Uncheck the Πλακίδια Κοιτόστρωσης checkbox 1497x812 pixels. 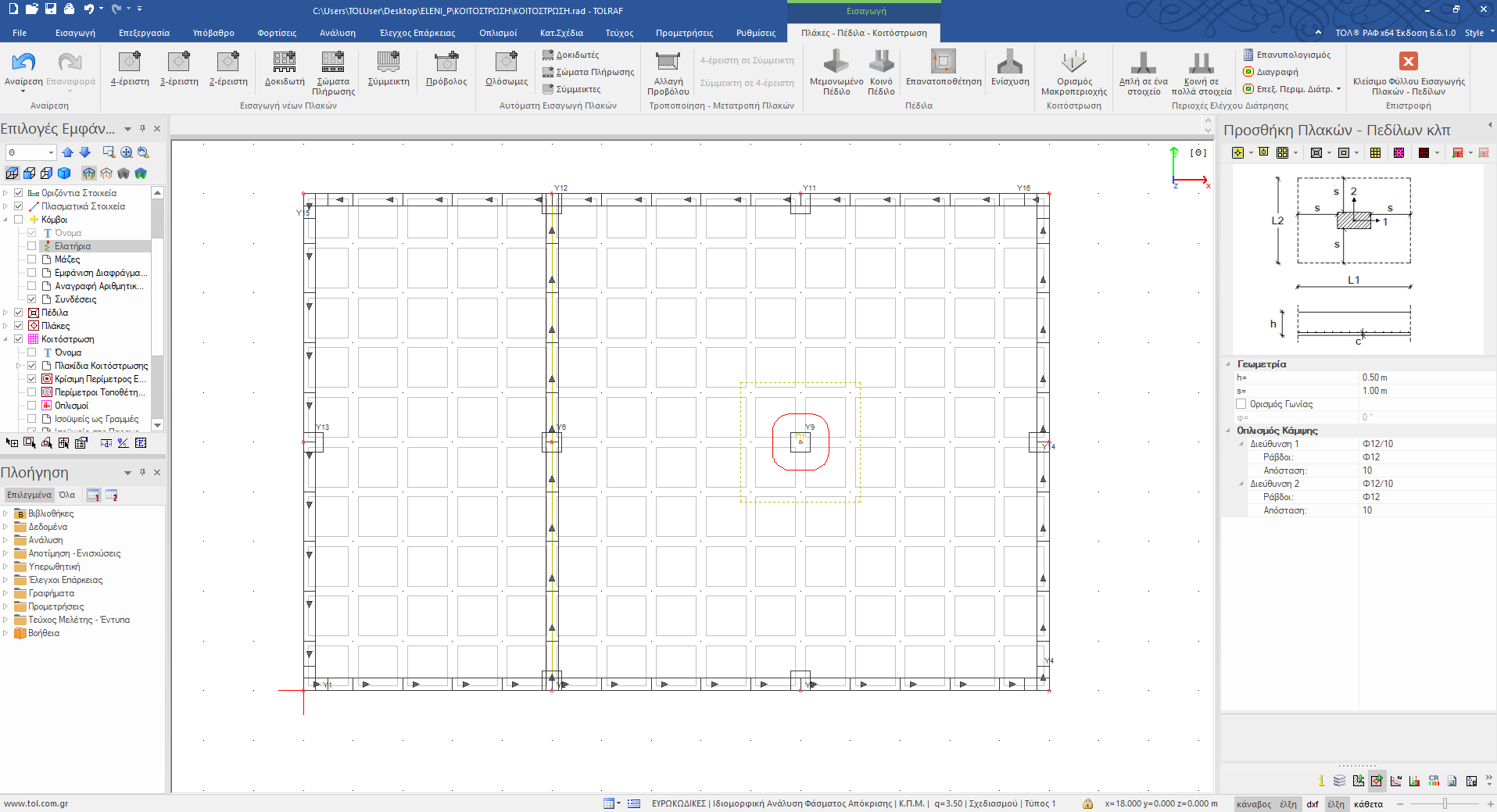click(x=32, y=366)
